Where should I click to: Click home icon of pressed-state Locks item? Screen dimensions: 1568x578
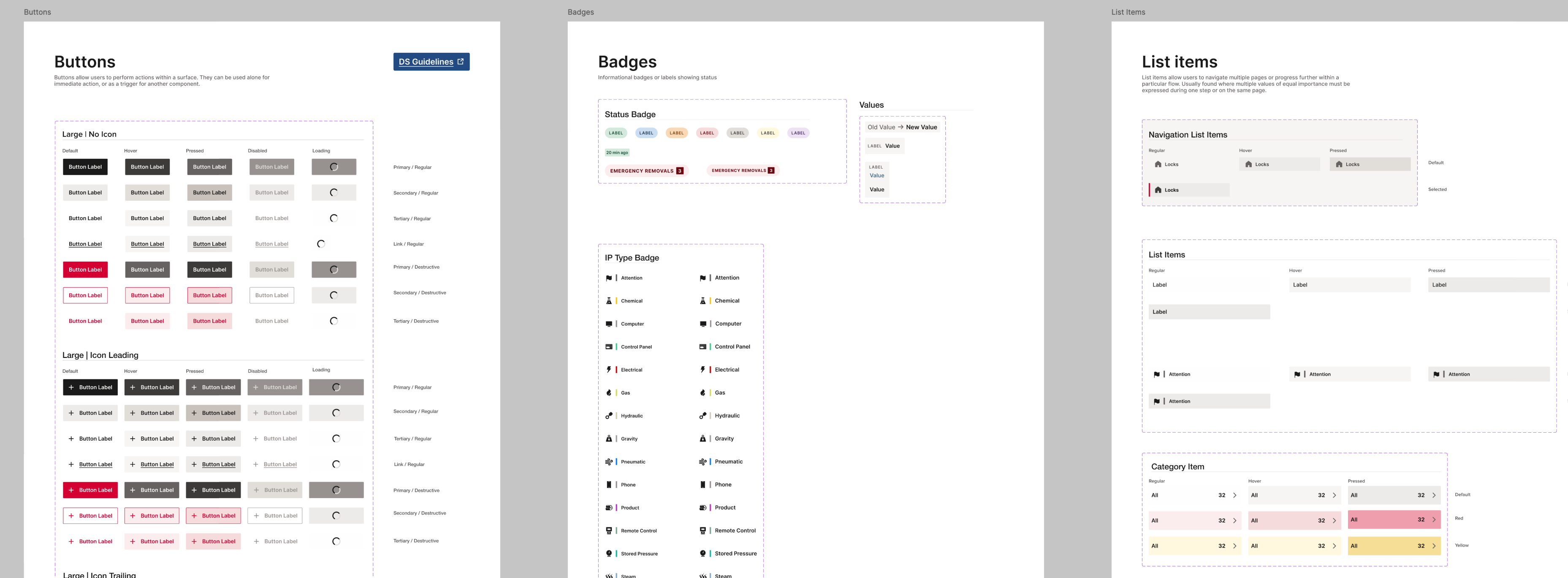1339,164
